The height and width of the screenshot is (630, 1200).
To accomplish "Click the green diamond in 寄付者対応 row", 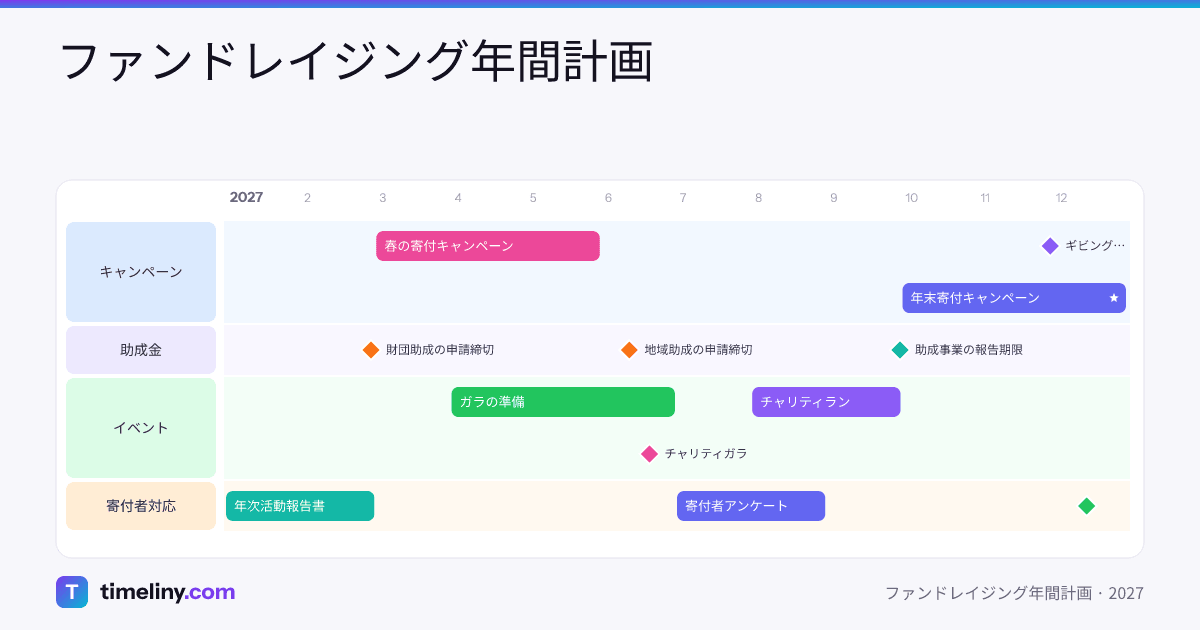I will [x=1087, y=506].
